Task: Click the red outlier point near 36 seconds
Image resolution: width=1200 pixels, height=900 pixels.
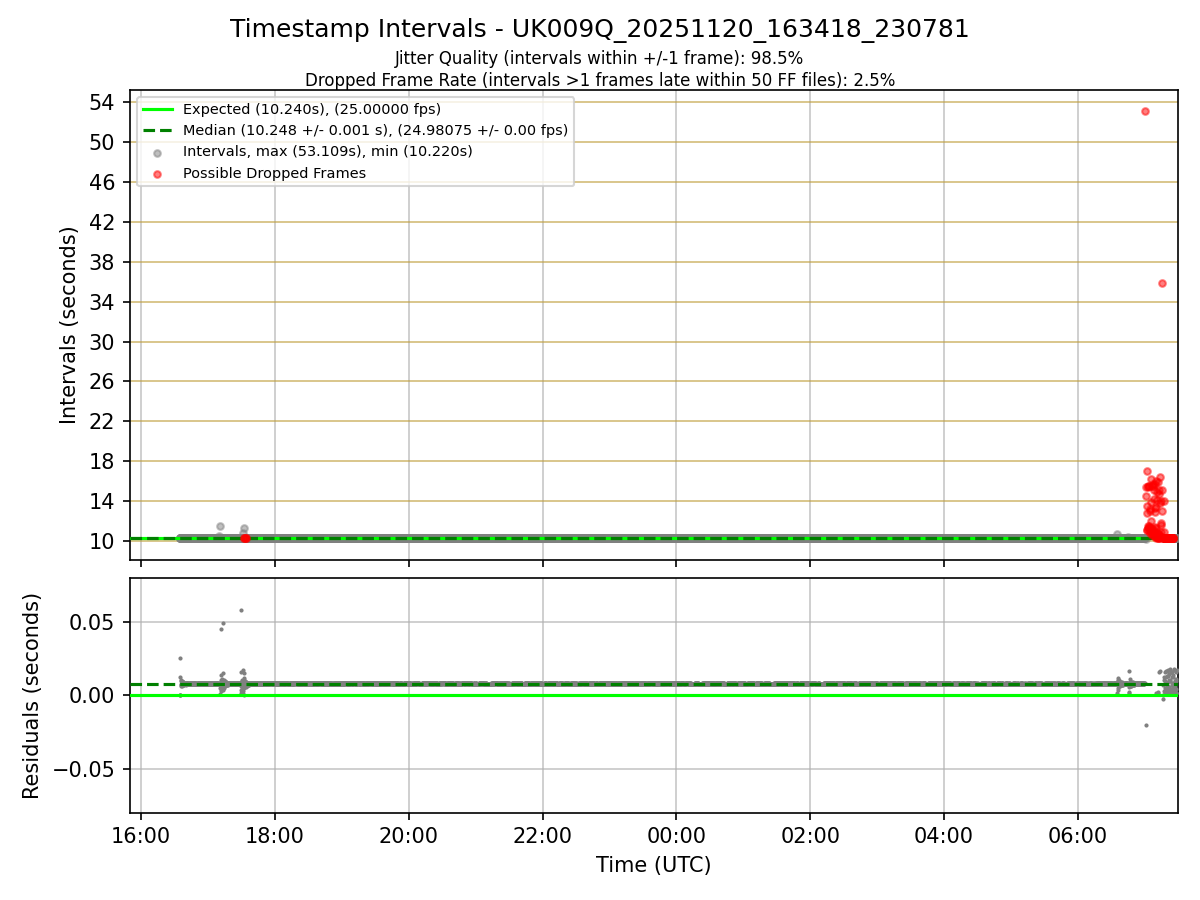Action: [x=1162, y=283]
